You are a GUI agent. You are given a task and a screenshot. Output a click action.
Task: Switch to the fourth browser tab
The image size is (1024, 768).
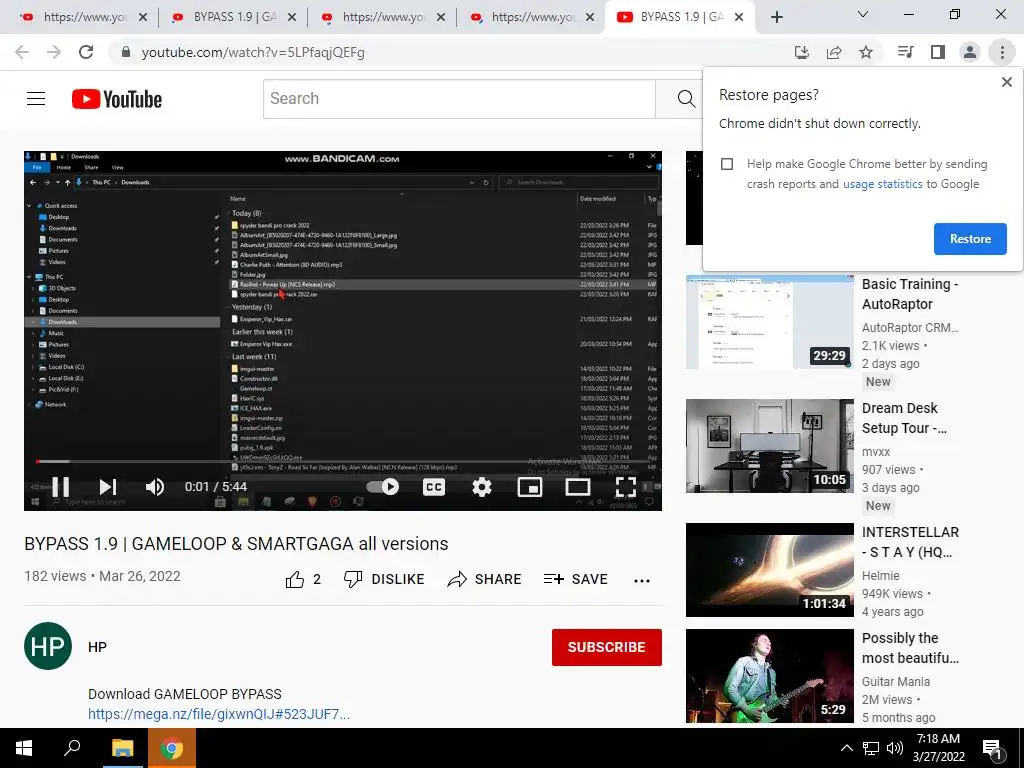point(531,17)
